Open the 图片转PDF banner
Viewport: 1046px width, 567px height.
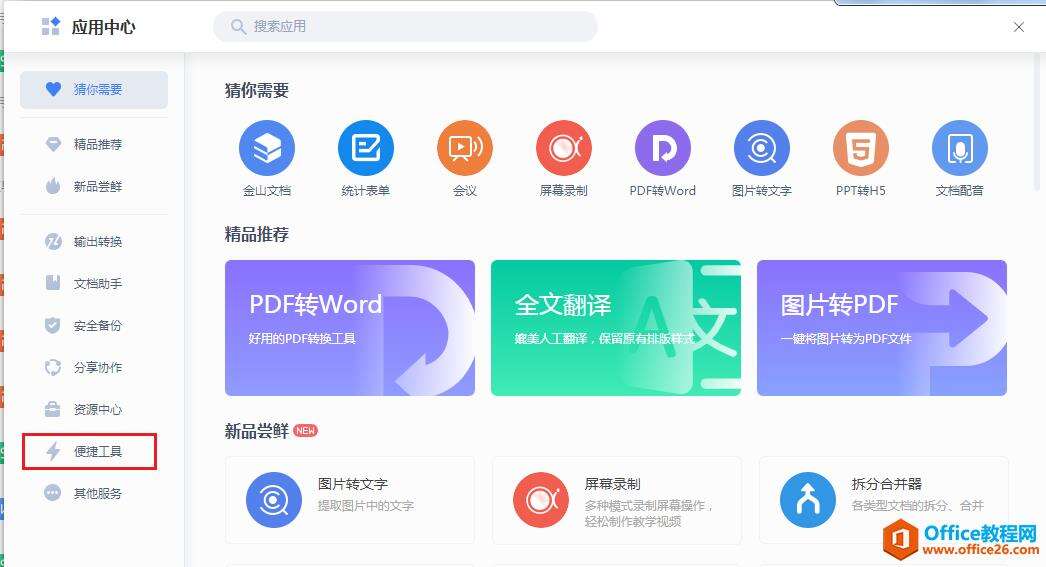(882, 328)
